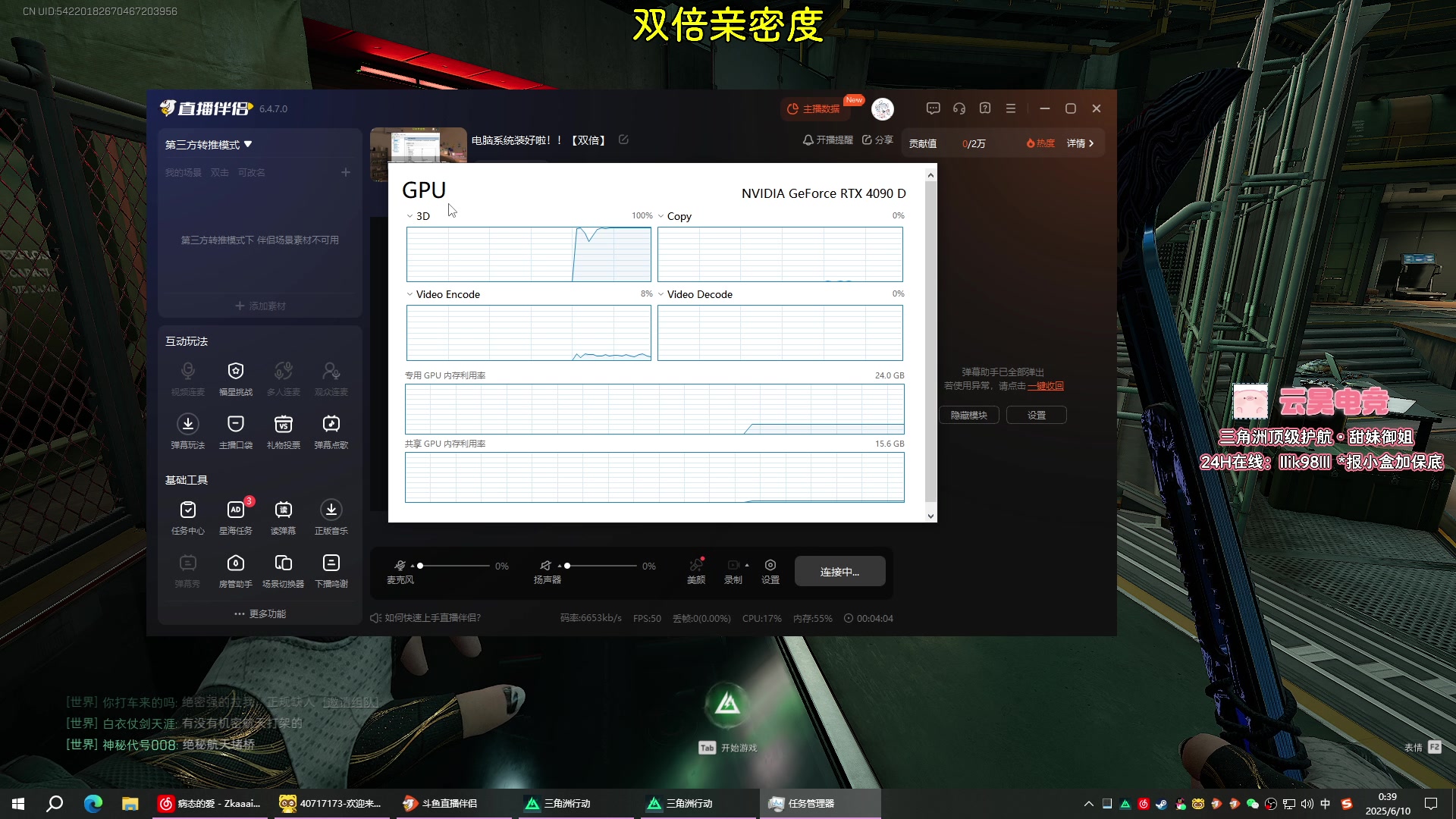The height and width of the screenshot is (819, 1456).
Task: Open 下播鸣谢 end-stream credits
Action: [331, 570]
